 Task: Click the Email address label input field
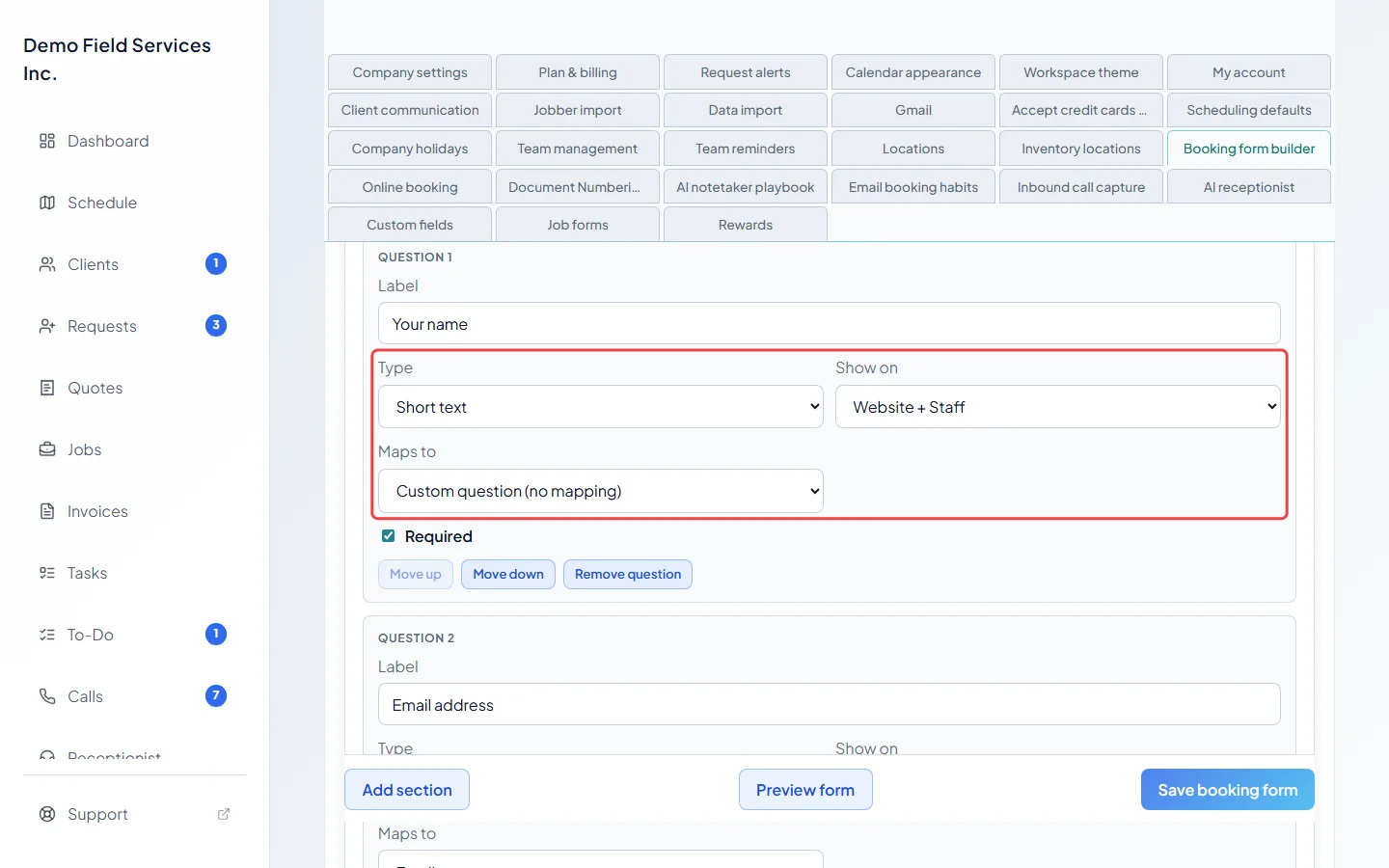[830, 705]
